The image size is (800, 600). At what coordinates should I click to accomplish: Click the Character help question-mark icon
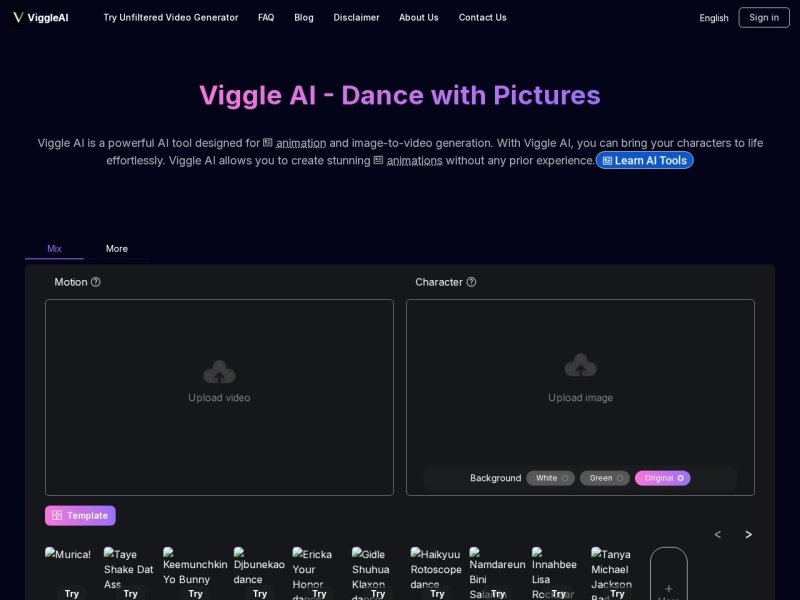pos(471,282)
